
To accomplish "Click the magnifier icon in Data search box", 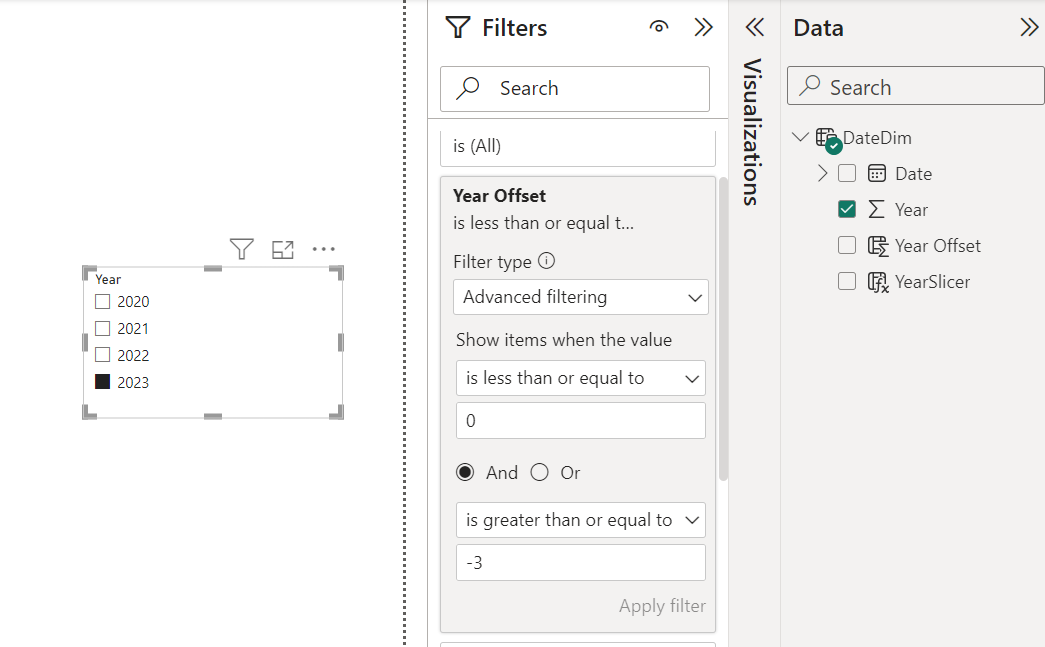I will click(810, 85).
